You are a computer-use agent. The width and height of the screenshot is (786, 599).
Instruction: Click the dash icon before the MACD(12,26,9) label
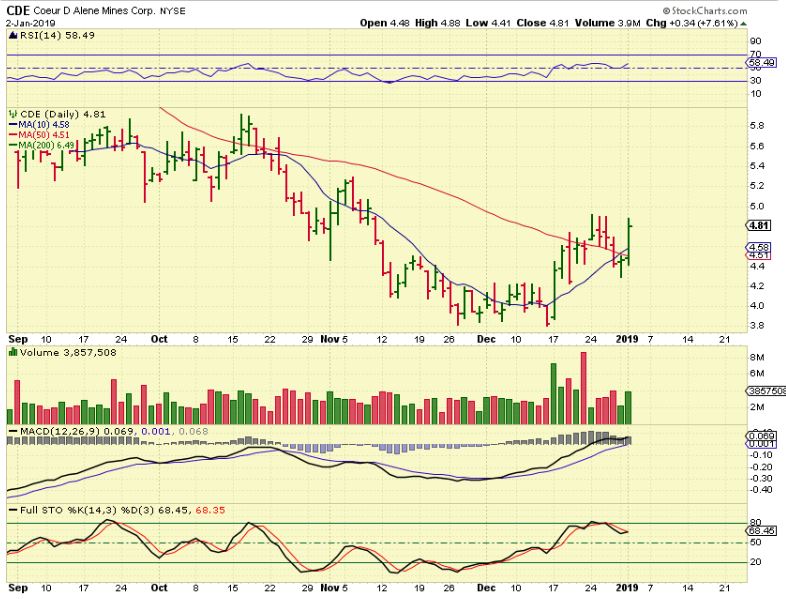[13, 431]
